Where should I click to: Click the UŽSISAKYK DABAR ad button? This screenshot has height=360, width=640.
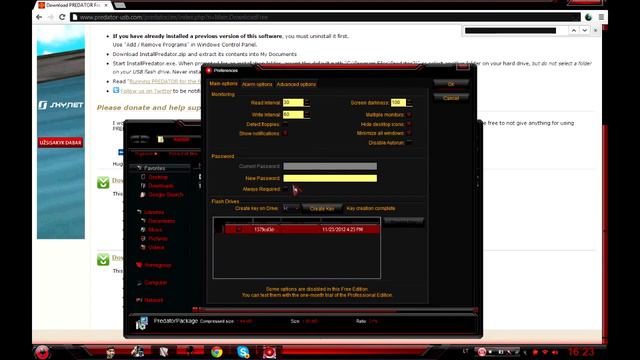coord(60,143)
